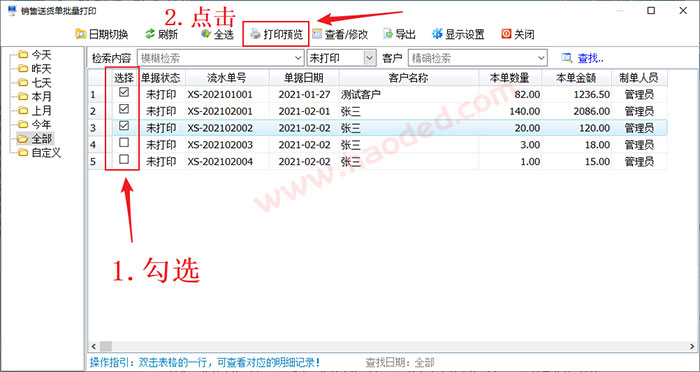Viewport: 700px width, 372px height.
Task: Click the 全选 toolbar label
Action: 224,34
